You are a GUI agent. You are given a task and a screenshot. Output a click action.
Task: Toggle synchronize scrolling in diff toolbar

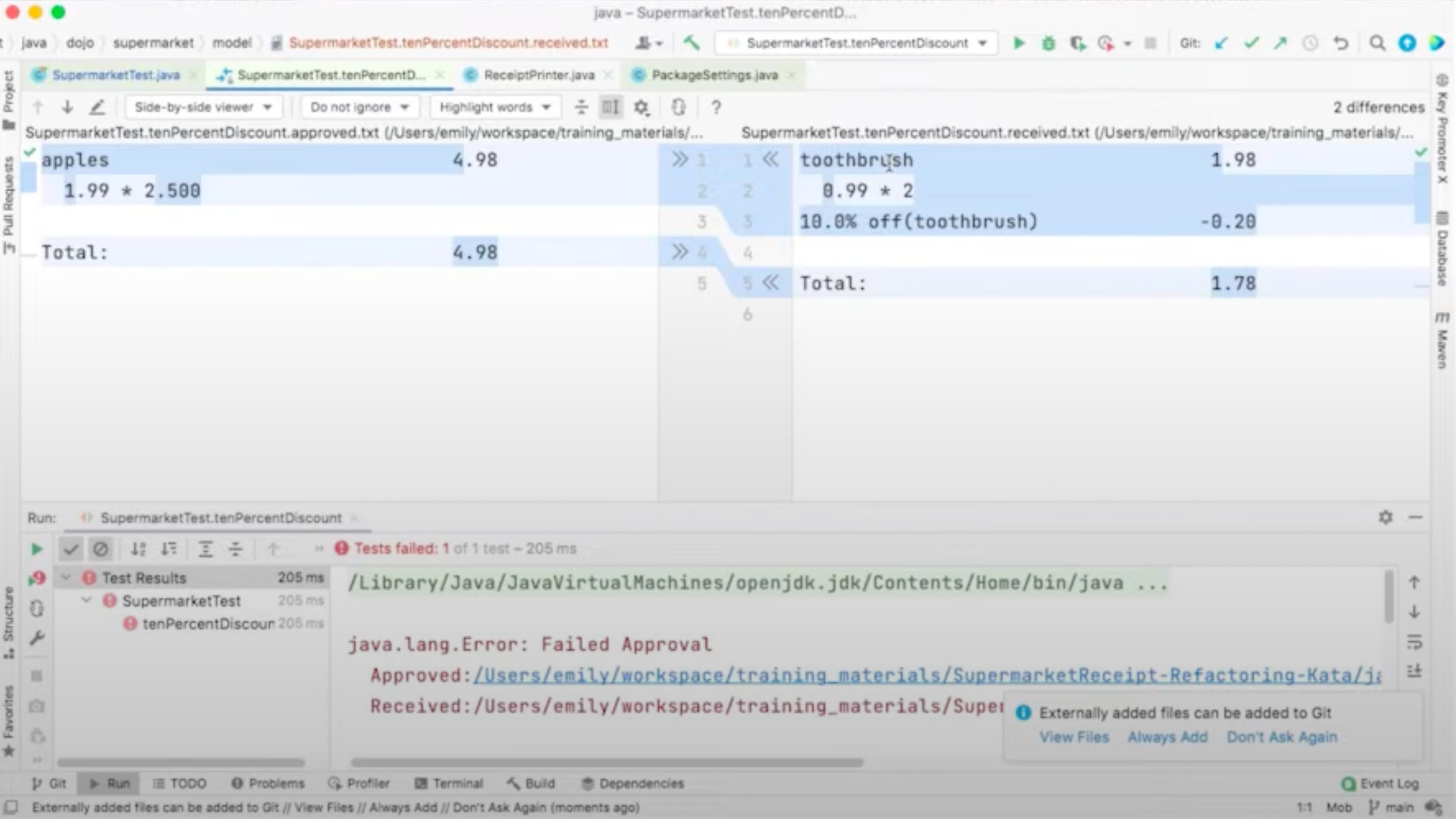click(x=610, y=108)
